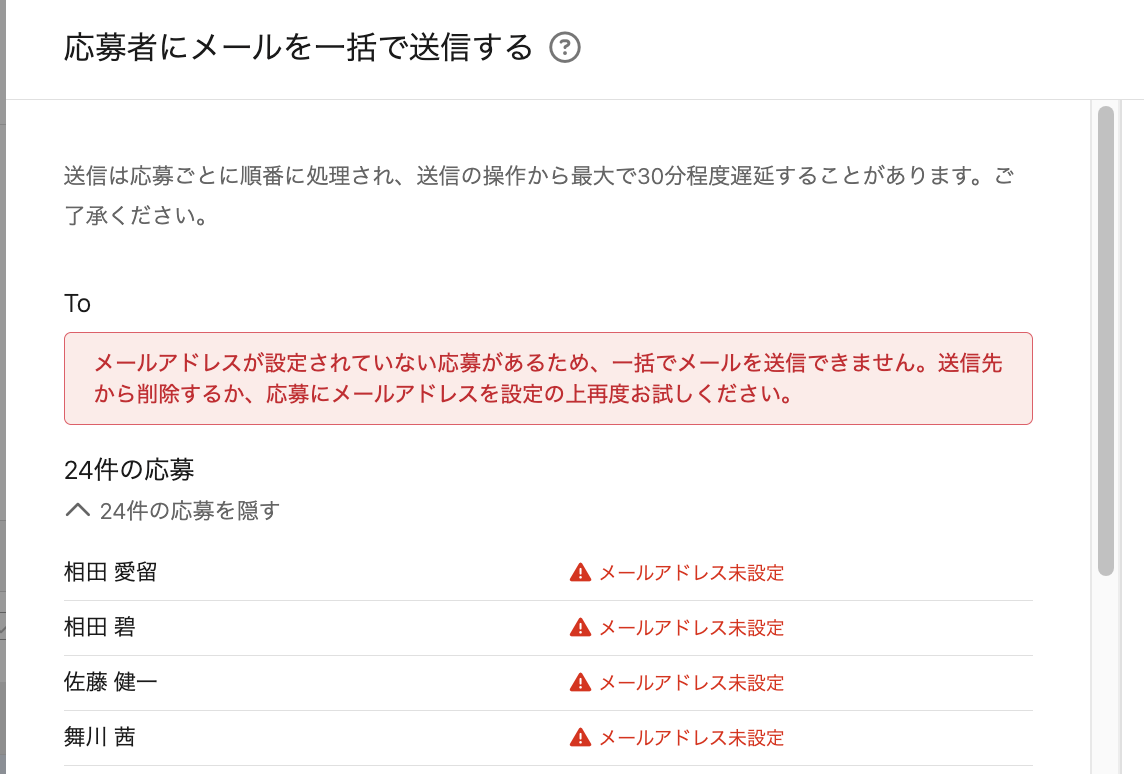Click メールアドレス未設定 label for 相田 愛留
Viewport: 1144px width, 774px height.
pos(692,573)
